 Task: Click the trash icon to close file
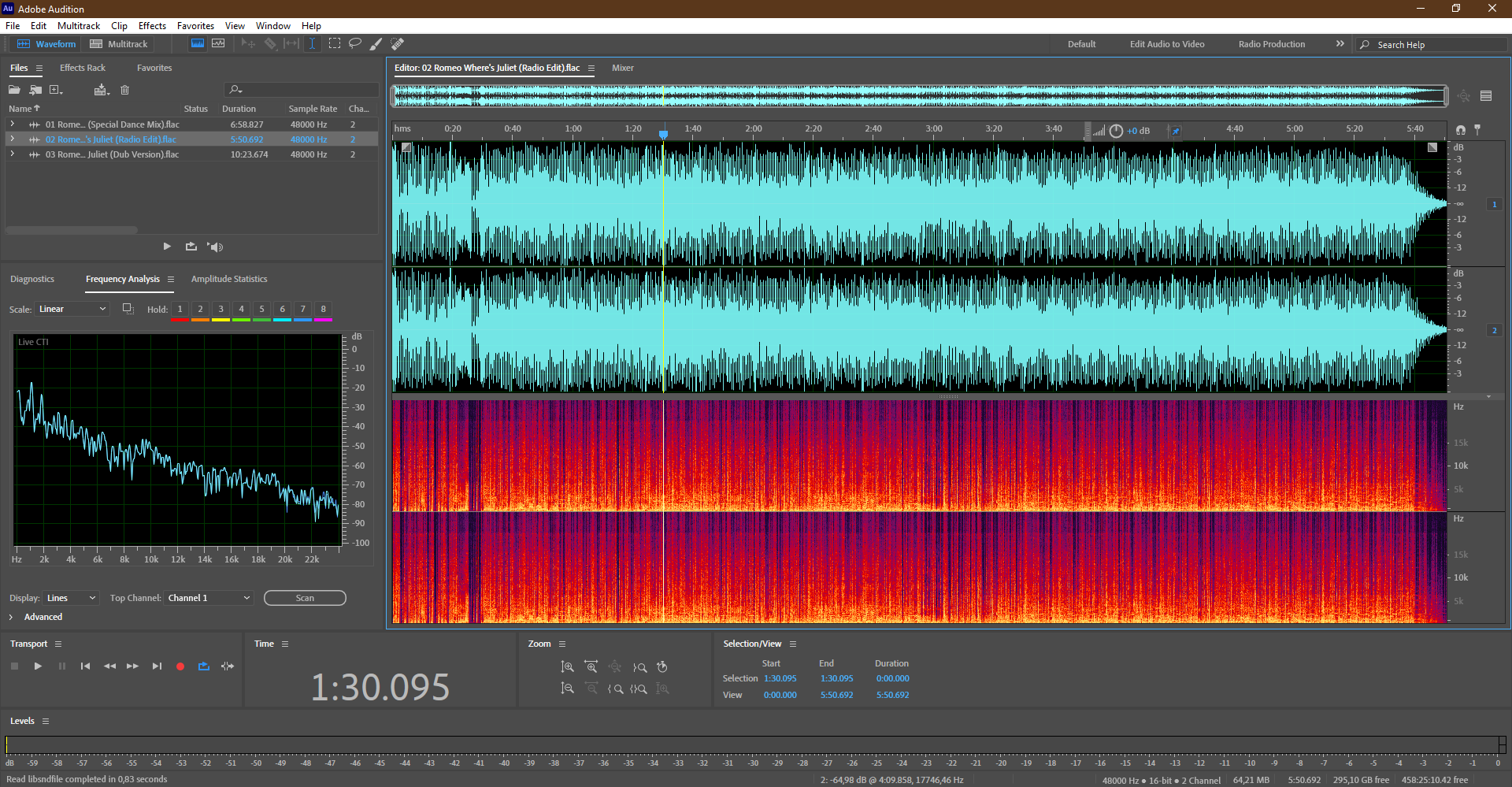[x=124, y=90]
